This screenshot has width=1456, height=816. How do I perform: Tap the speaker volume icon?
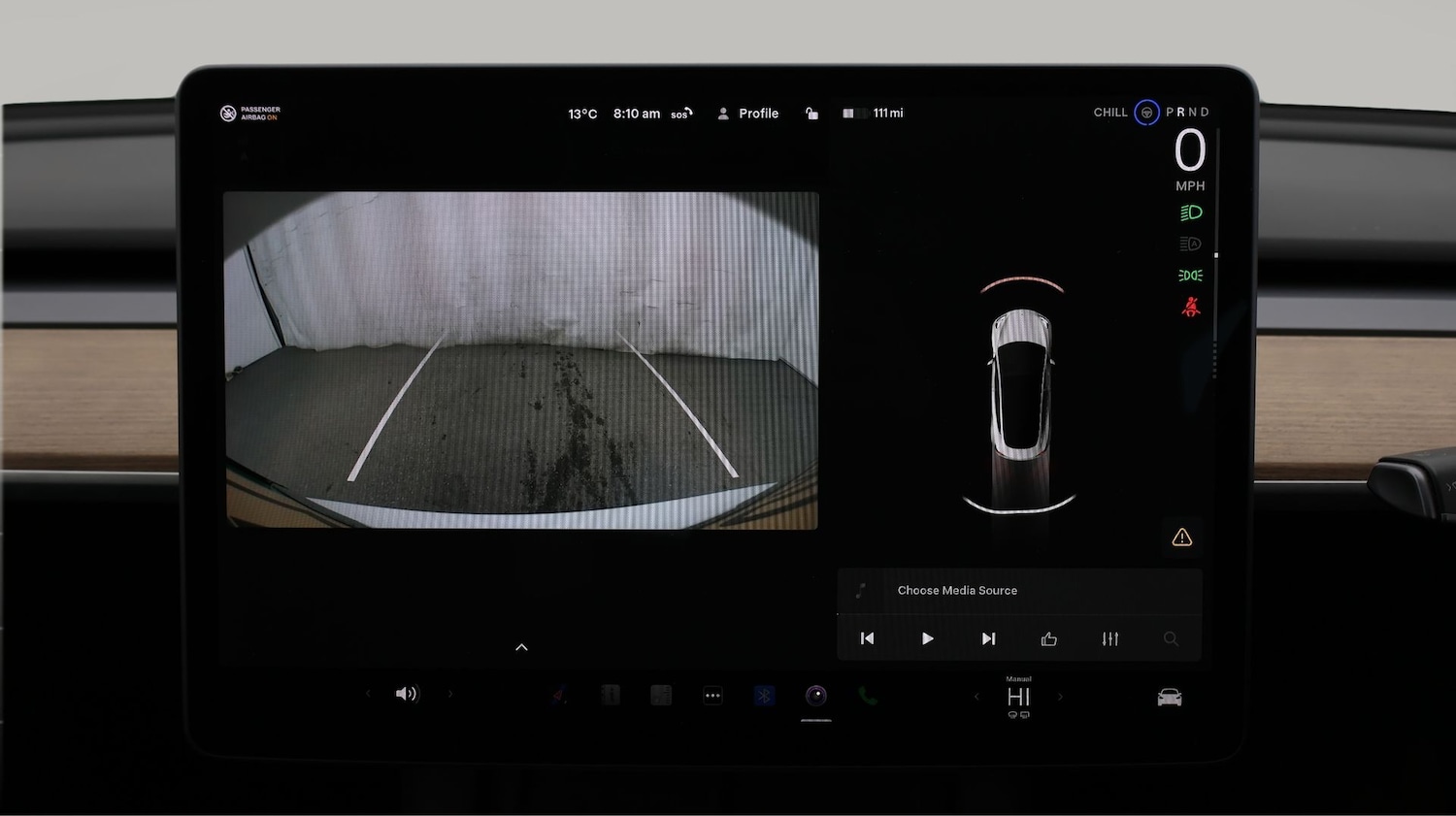tap(407, 693)
